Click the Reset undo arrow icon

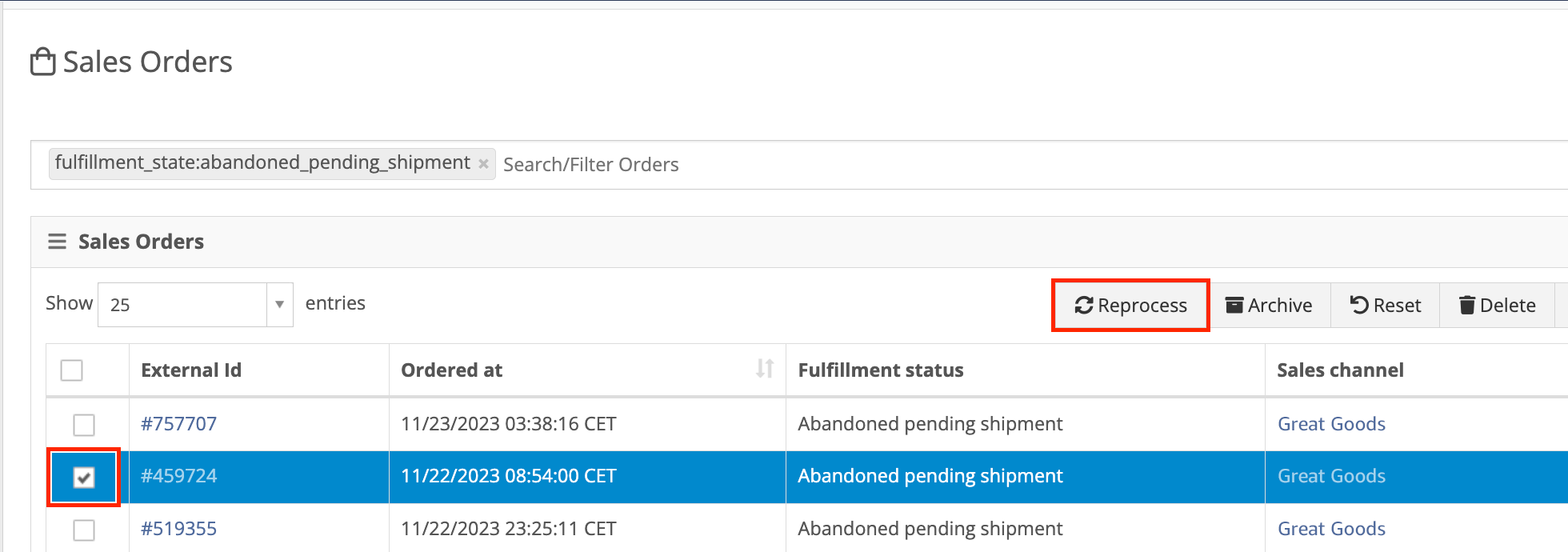click(x=1359, y=305)
